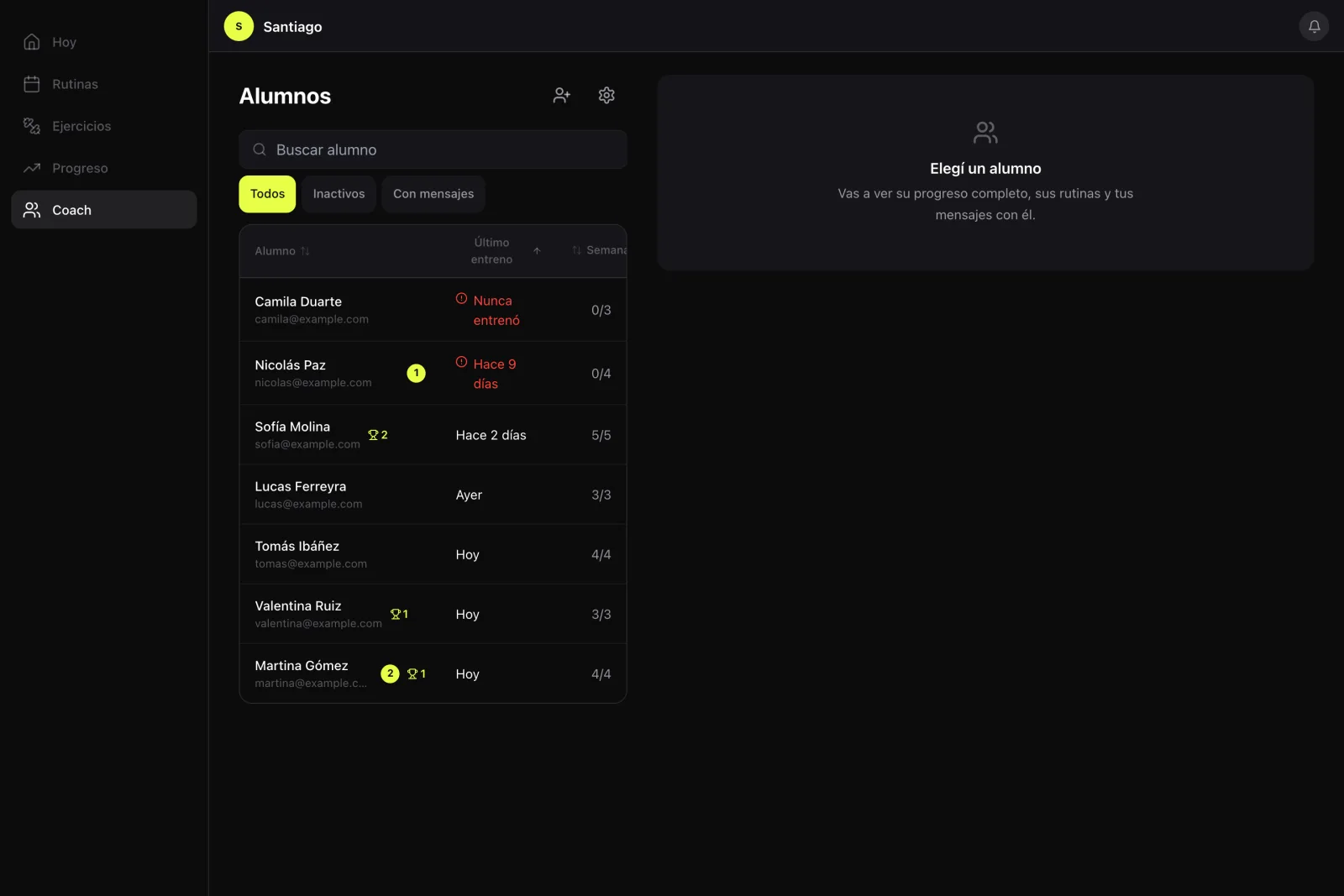The height and width of the screenshot is (896, 1344).
Task: Focus the Buscar alumno search field
Action: pos(433,149)
